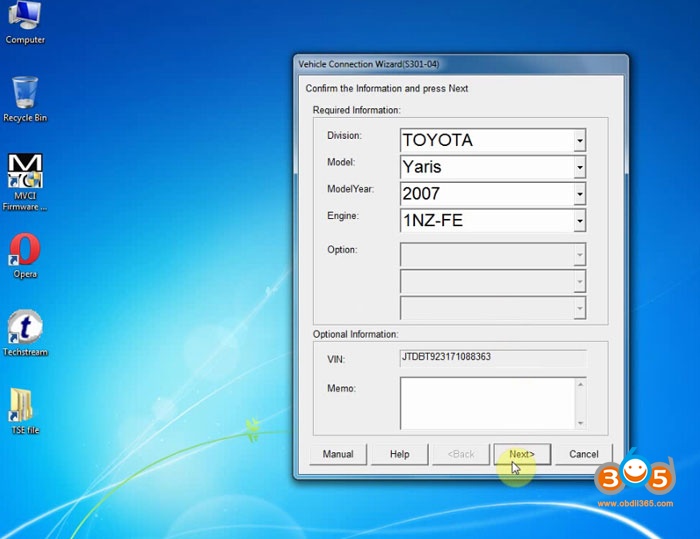Click the Memo scrollbar up arrow
Image resolution: width=700 pixels, height=539 pixels.
click(x=580, y=384)
